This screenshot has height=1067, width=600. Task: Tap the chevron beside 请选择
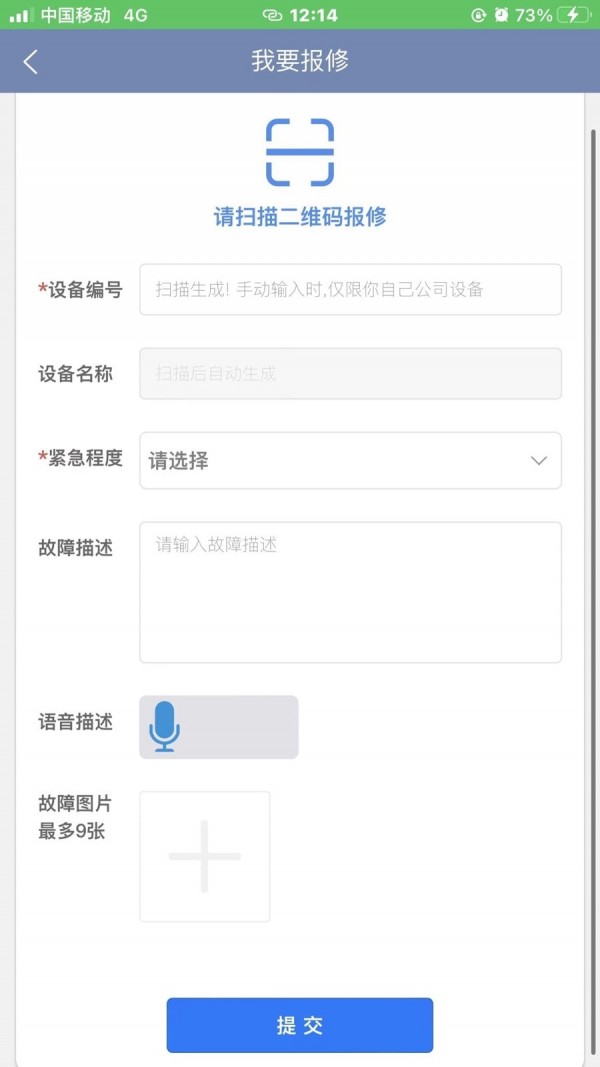(537, 461)
